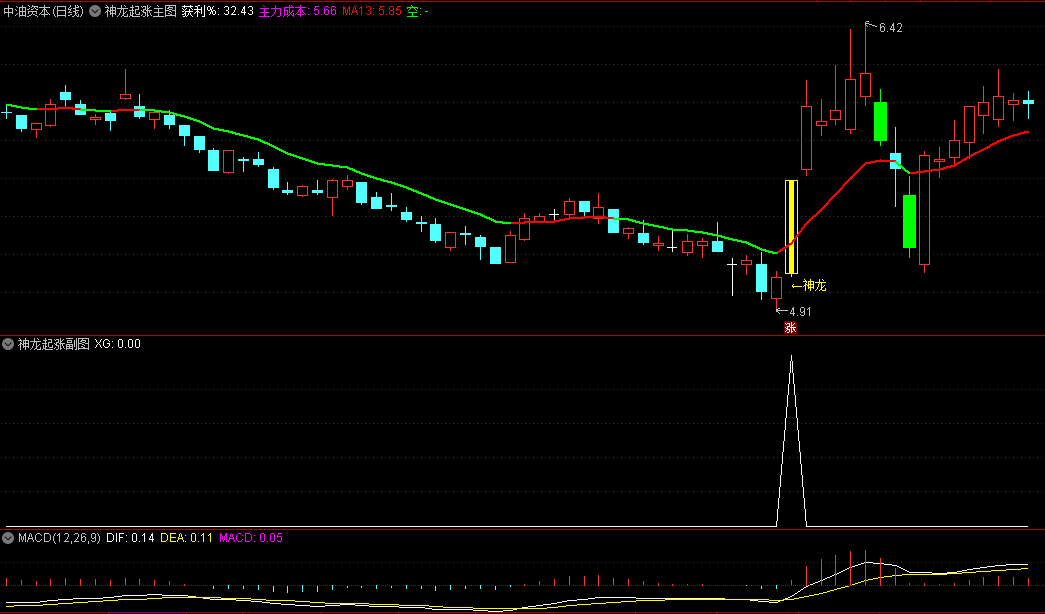Click the XG signal spike peak
Image resolution: width=1045 pixels, height=614 pixels.
pyautogui.click(x=791, y=357)
